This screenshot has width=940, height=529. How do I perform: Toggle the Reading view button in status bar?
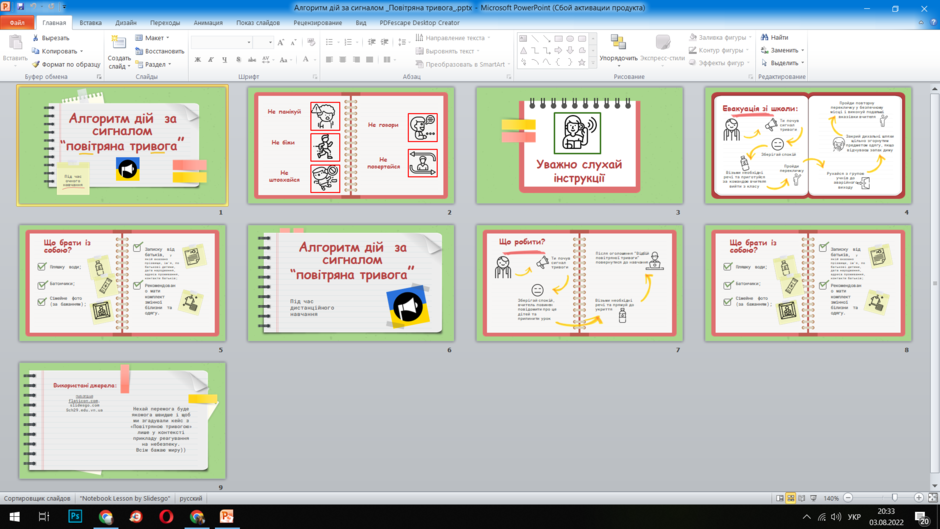pos(802,498)
